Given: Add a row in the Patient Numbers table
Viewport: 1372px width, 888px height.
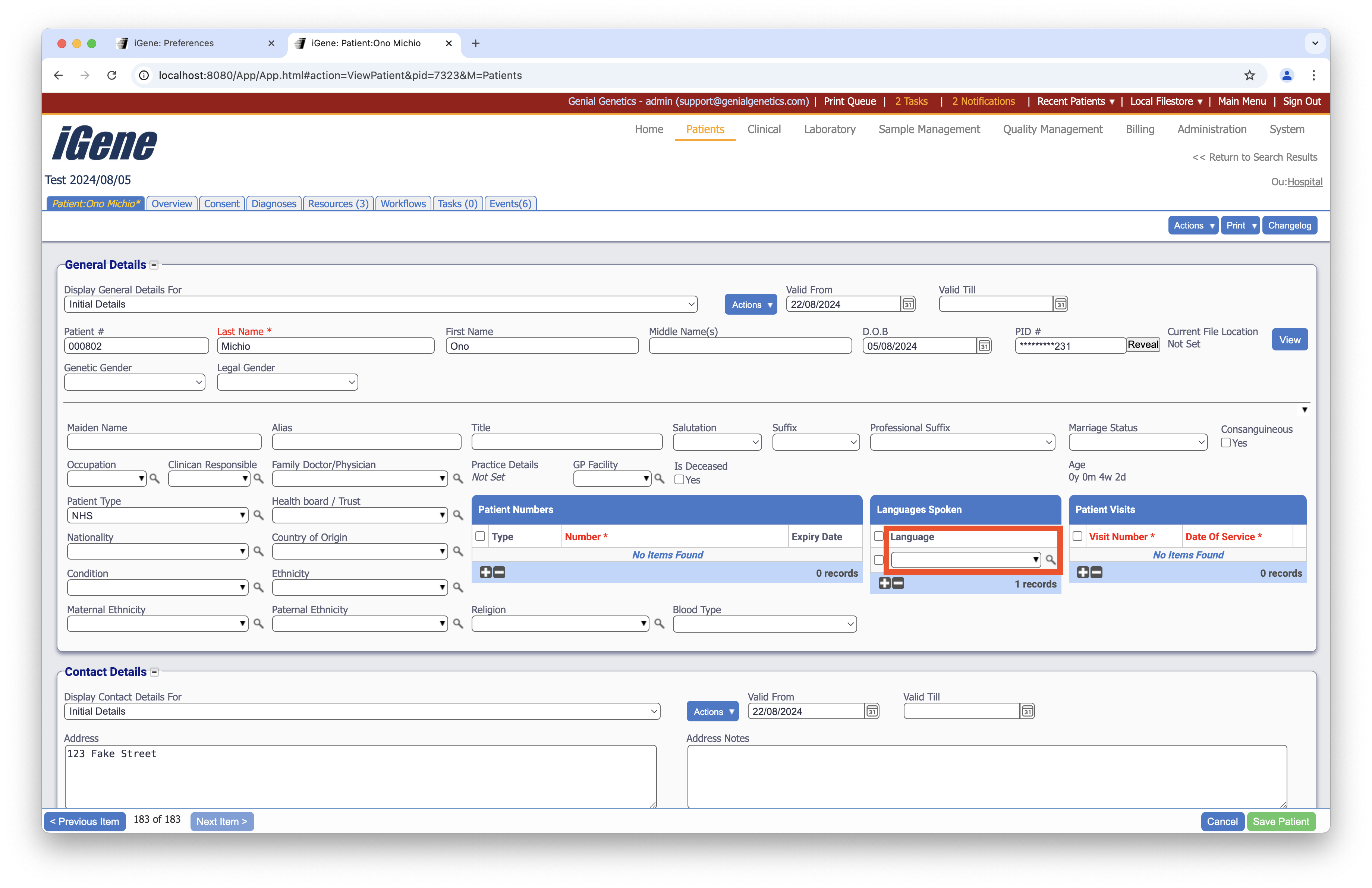Looking at the screenshot, I should coord(485,572).
